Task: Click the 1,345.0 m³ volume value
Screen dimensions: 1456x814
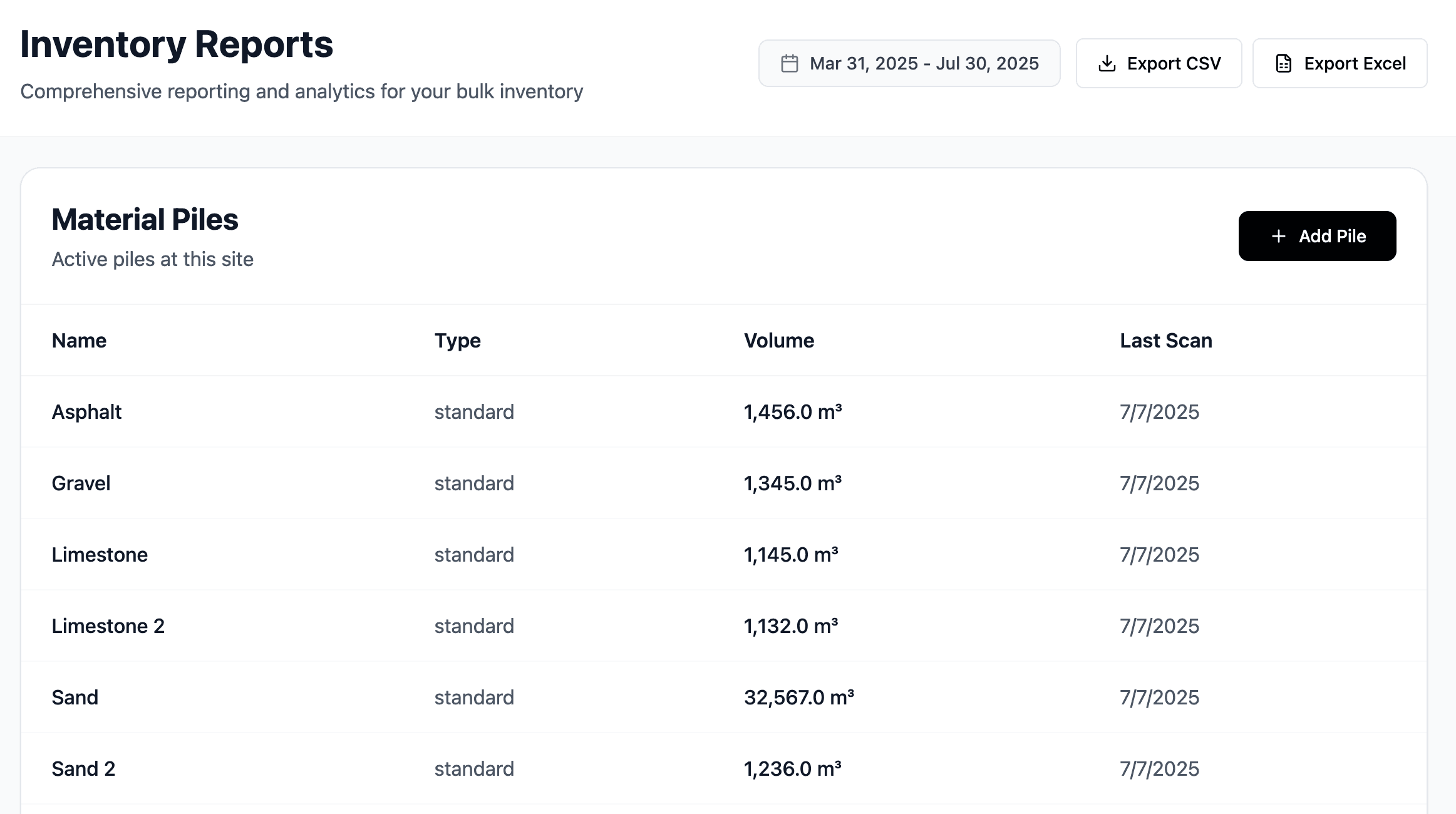Action: tap(793, 483)
